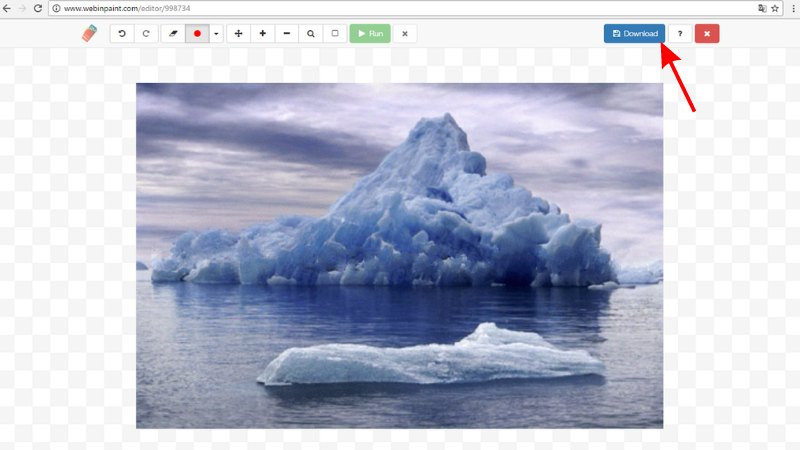Click the green Run button
The height and width of the screenshot is (450, 800).
click(370, 34)
